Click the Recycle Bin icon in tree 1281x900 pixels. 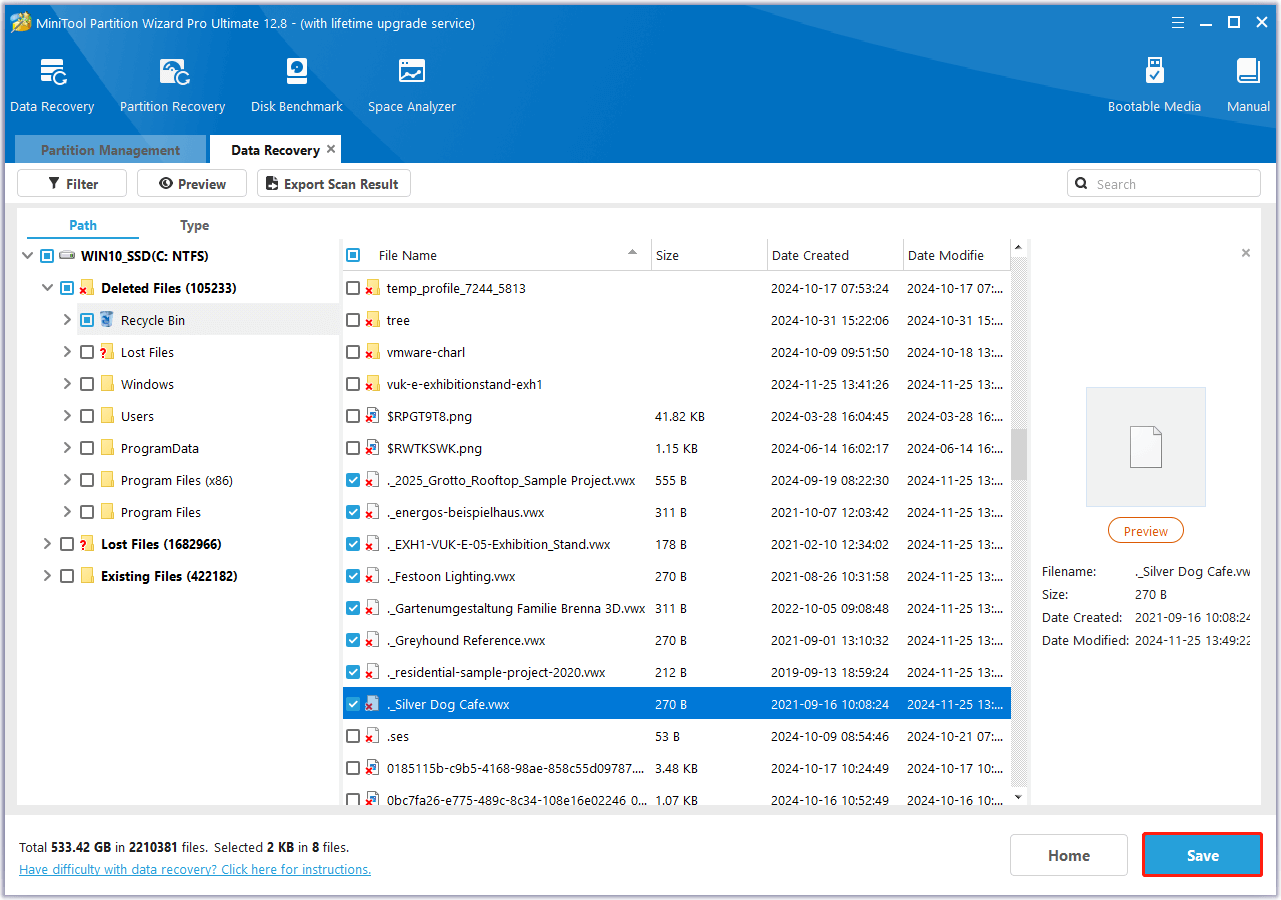(x=107, y=320)
